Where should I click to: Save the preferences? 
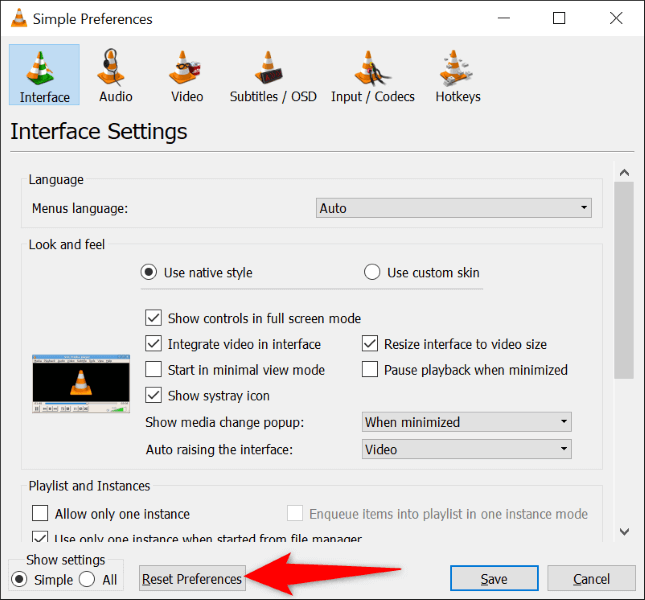click(x=494, y=579)
